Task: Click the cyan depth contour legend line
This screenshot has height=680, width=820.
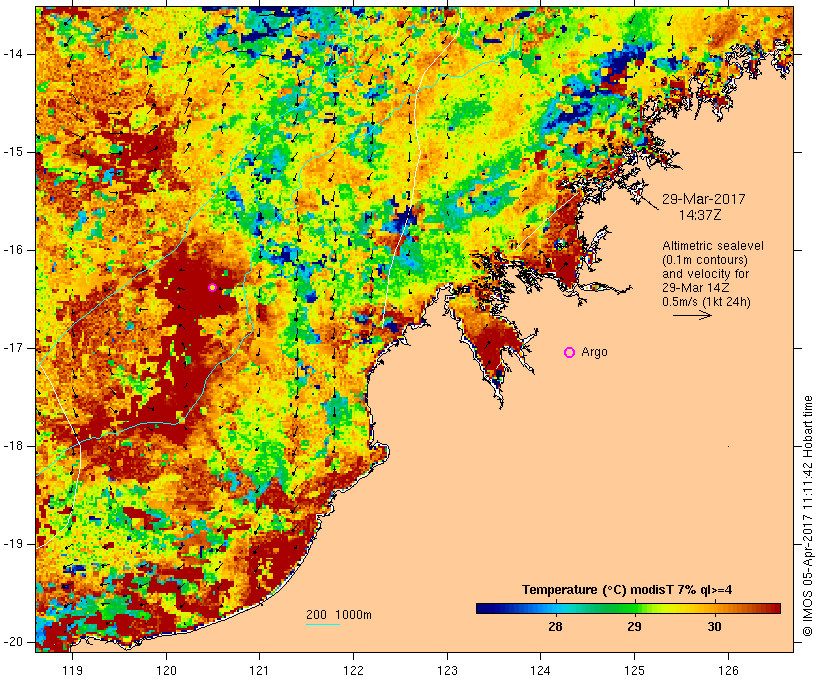Action: coord(323,624)
